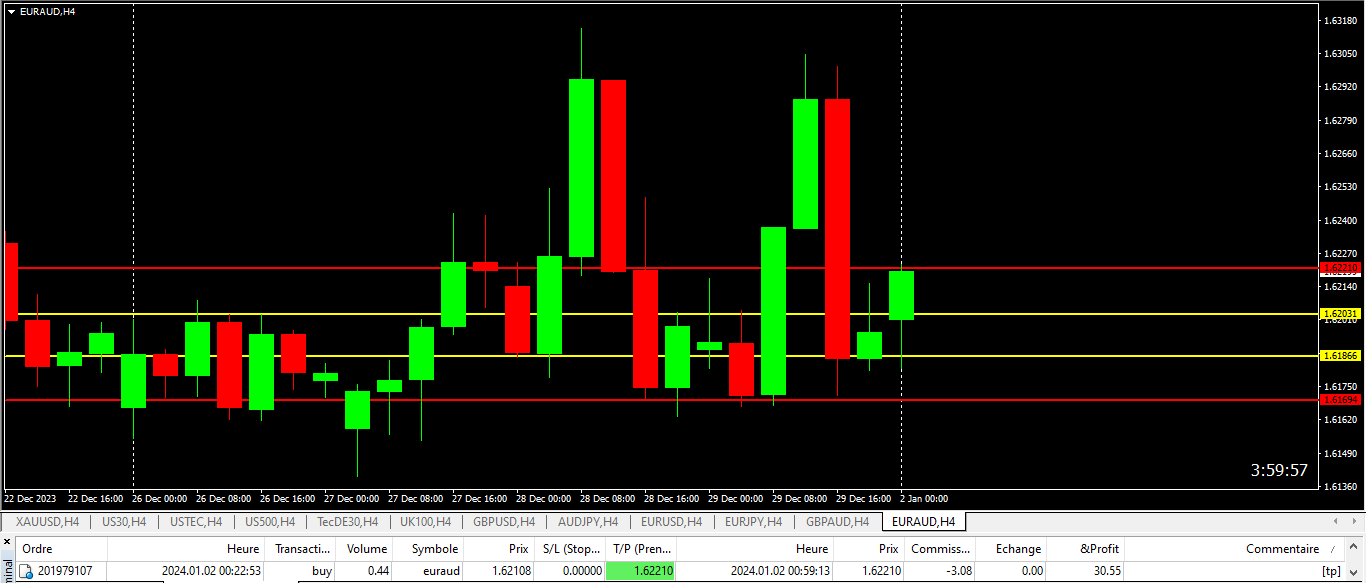Sort by the &Profit column header
Viewport: 1366px width, 583px height.
click(x=1100, y=549)
